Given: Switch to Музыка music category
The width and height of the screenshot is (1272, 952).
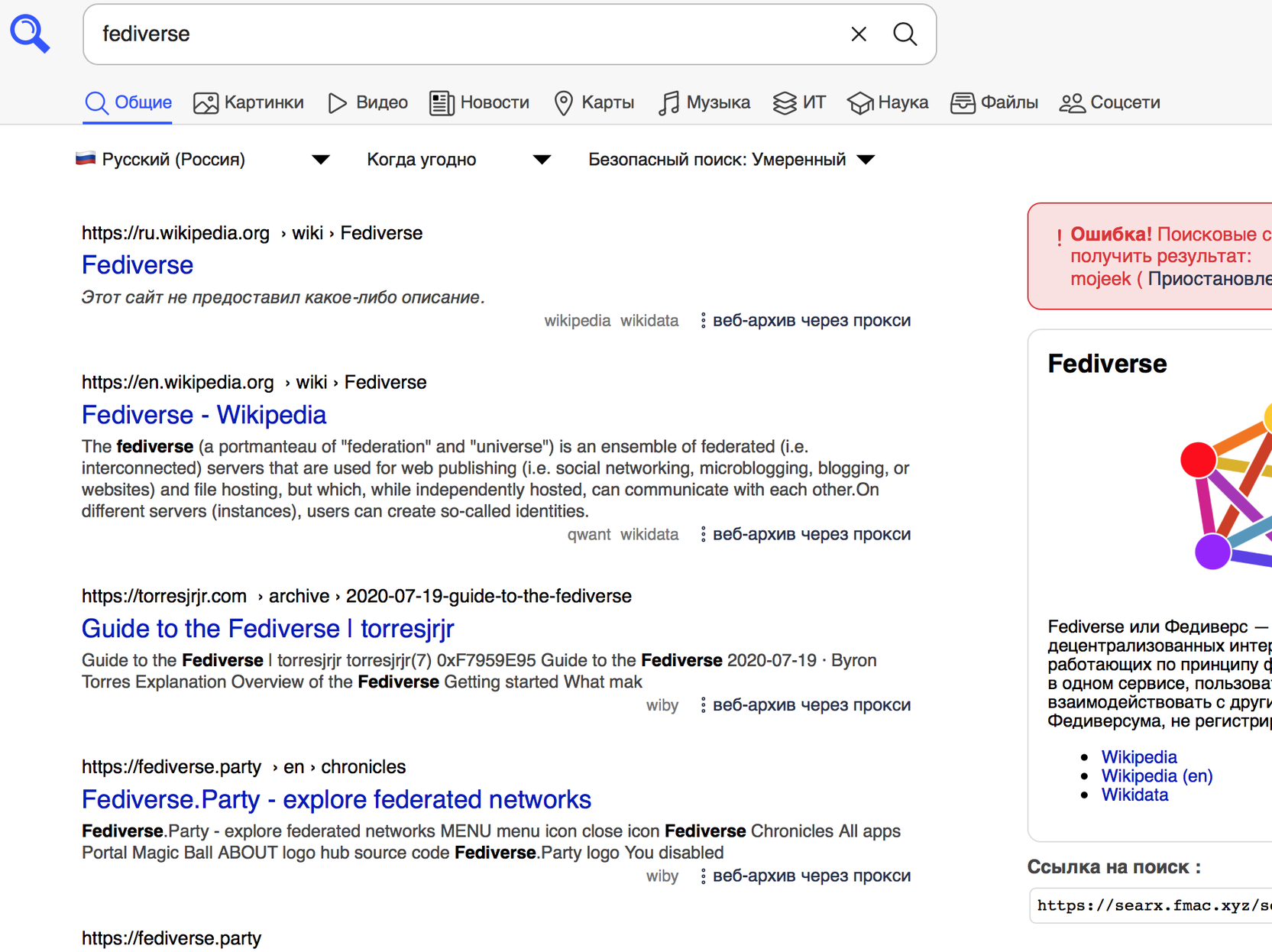Looking at the screenshot, I should (x=704, y=102).
